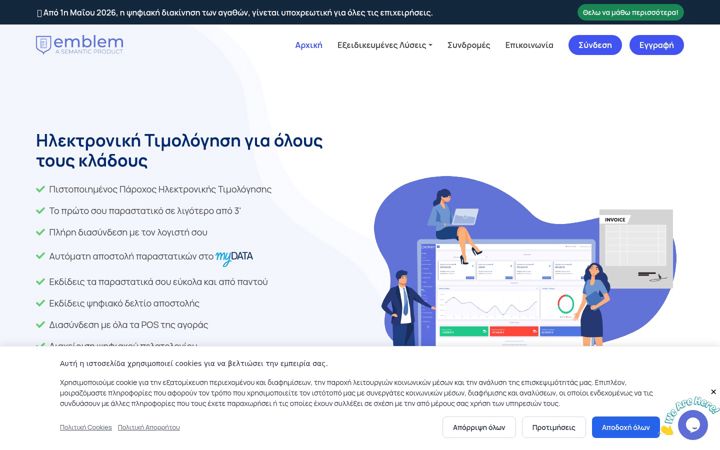720x450 pixels.
Task: Click the Σύνδεση button
Action: click(x=595, y=45)
